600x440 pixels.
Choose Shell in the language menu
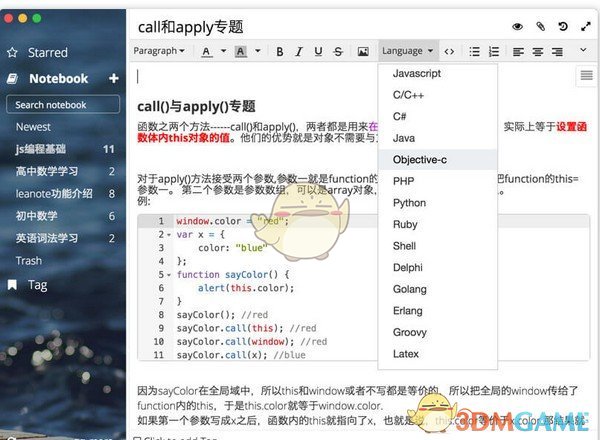pos(438,246)
